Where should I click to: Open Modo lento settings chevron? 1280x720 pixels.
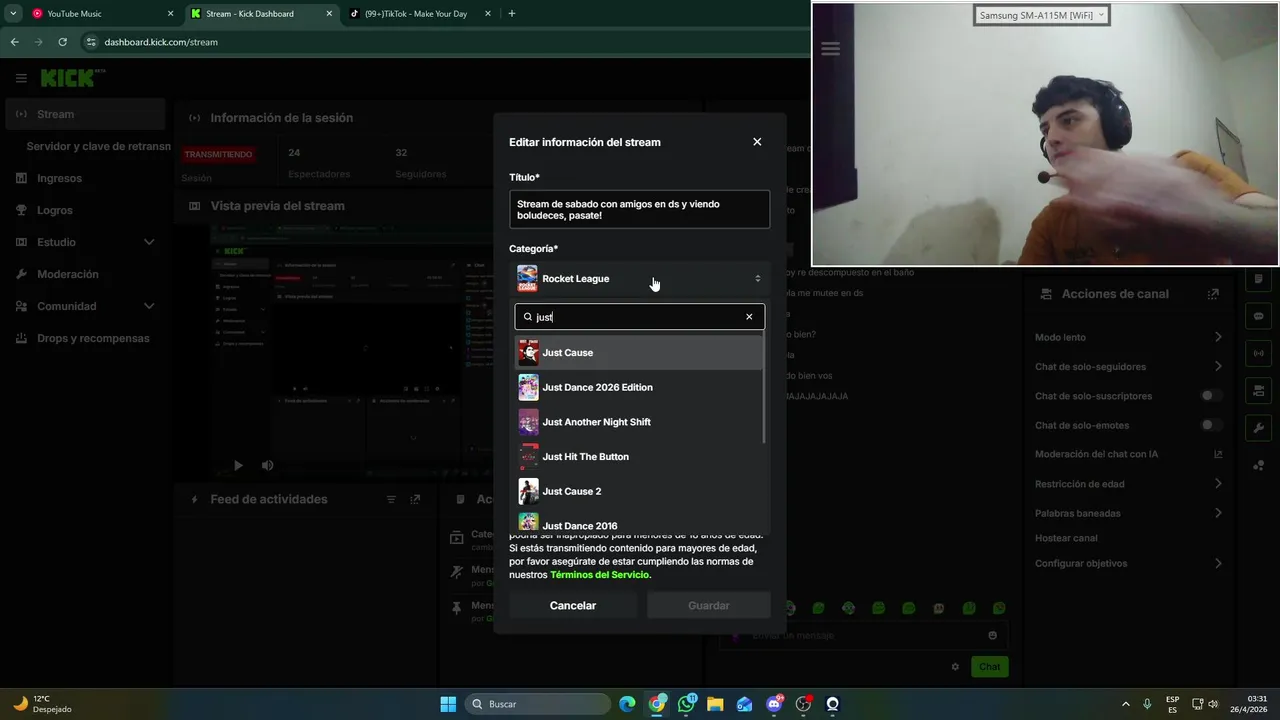[x=1218, y=337]
